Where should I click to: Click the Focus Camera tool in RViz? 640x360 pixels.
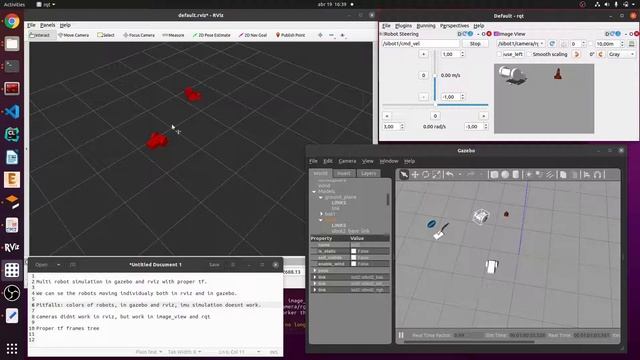(139, 35)
